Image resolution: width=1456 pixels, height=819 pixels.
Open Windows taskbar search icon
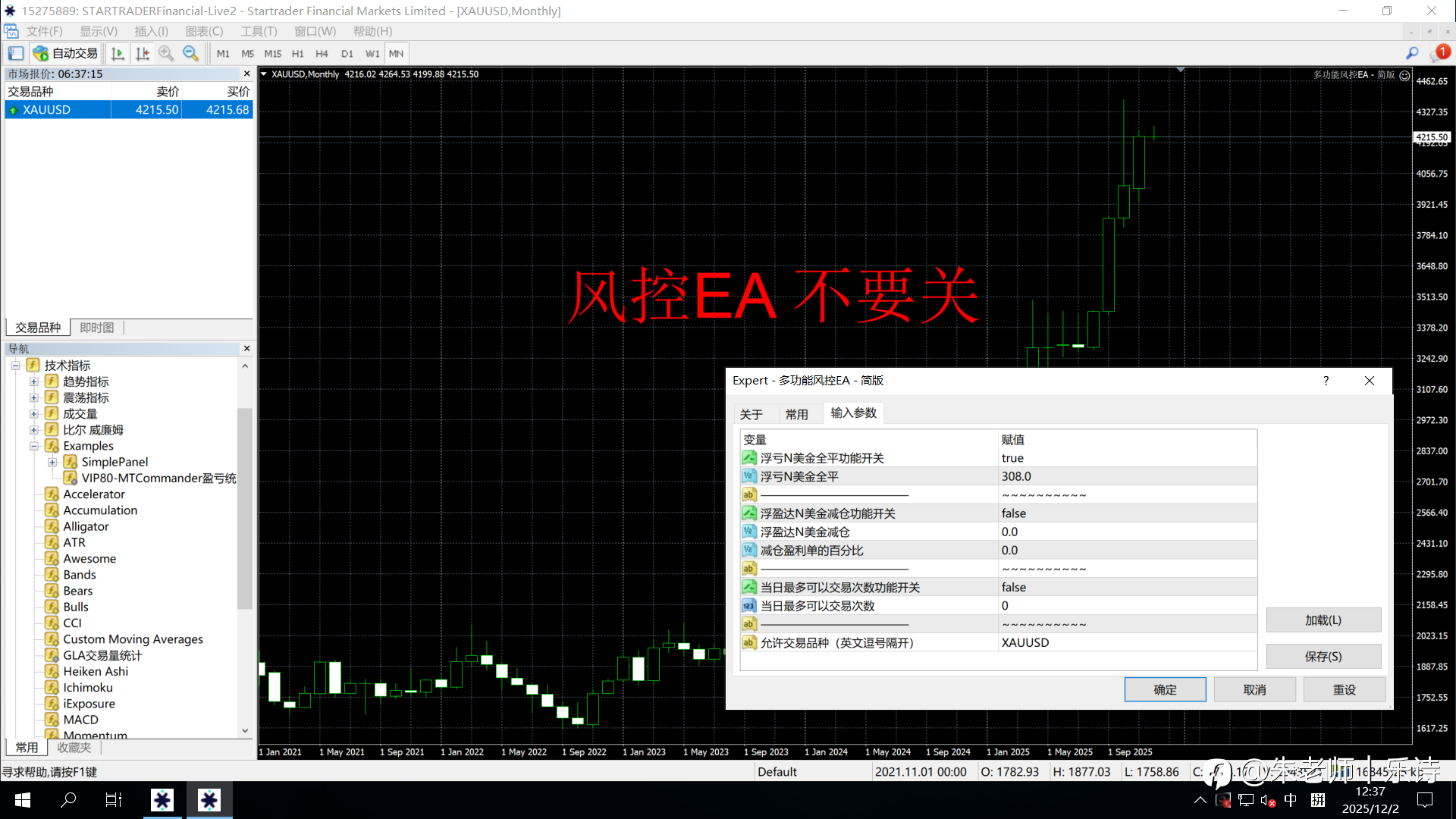(x=68, y=800)
